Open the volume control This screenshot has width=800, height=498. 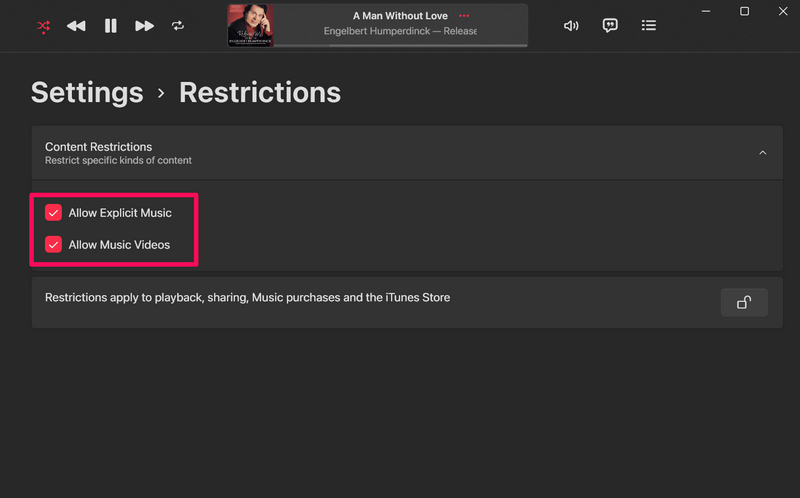click(571, 26)
